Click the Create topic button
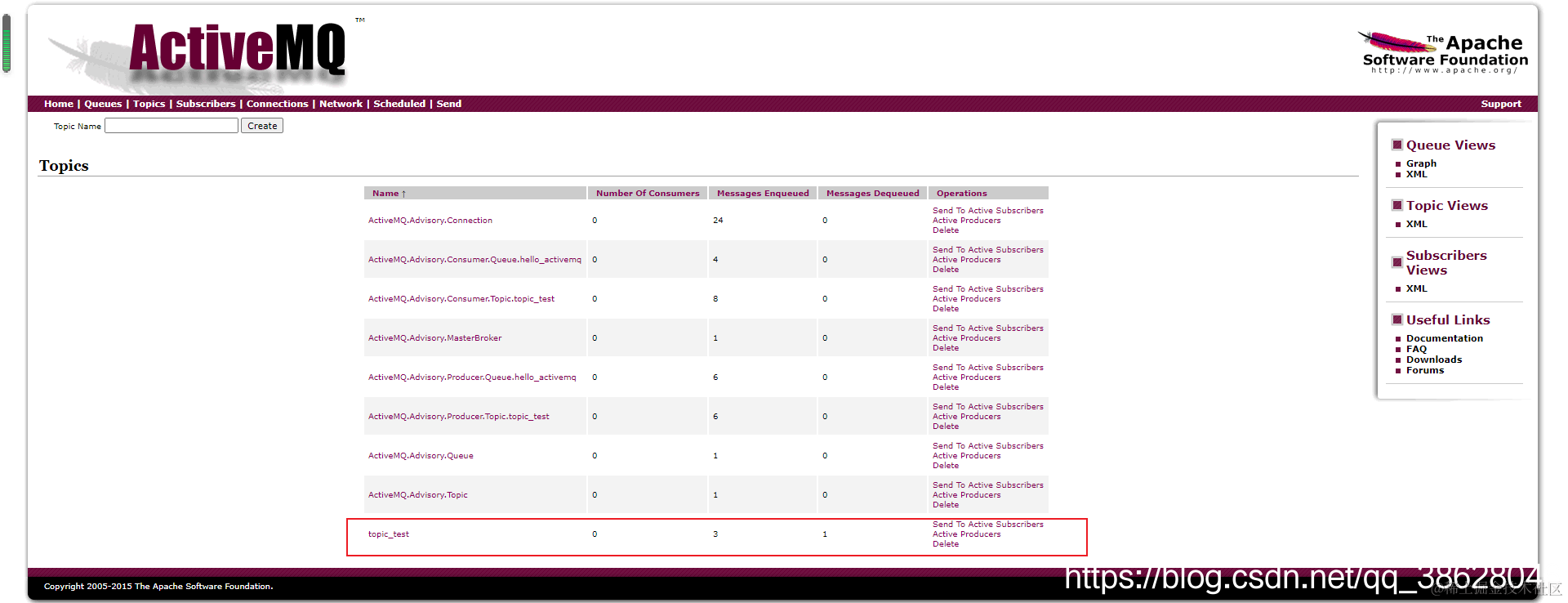1568x603 pixels. pos(262,126)
